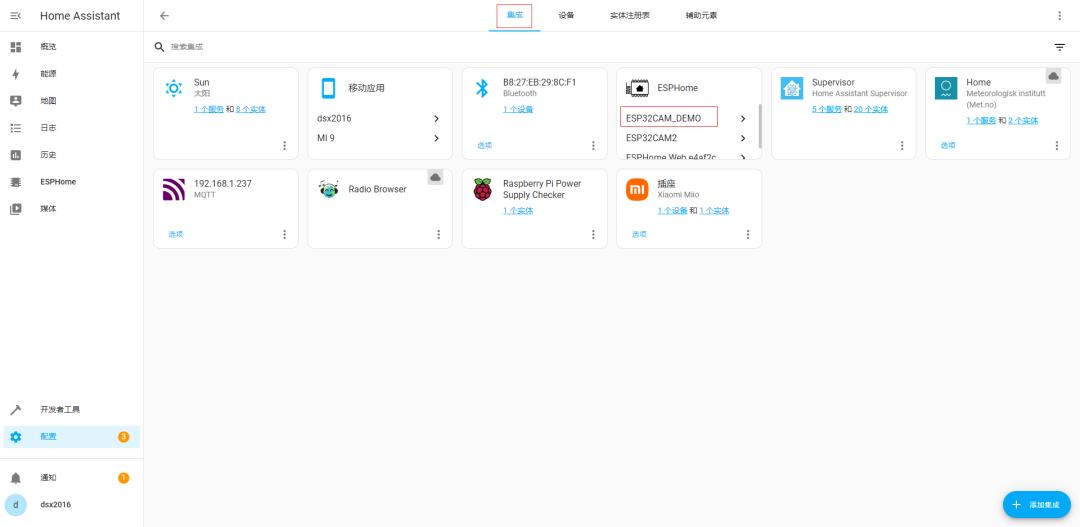Viewport: 1080px width, 527px height.
Task: Open the top-right page overflow menu
Action: (x=1059, y=16)
